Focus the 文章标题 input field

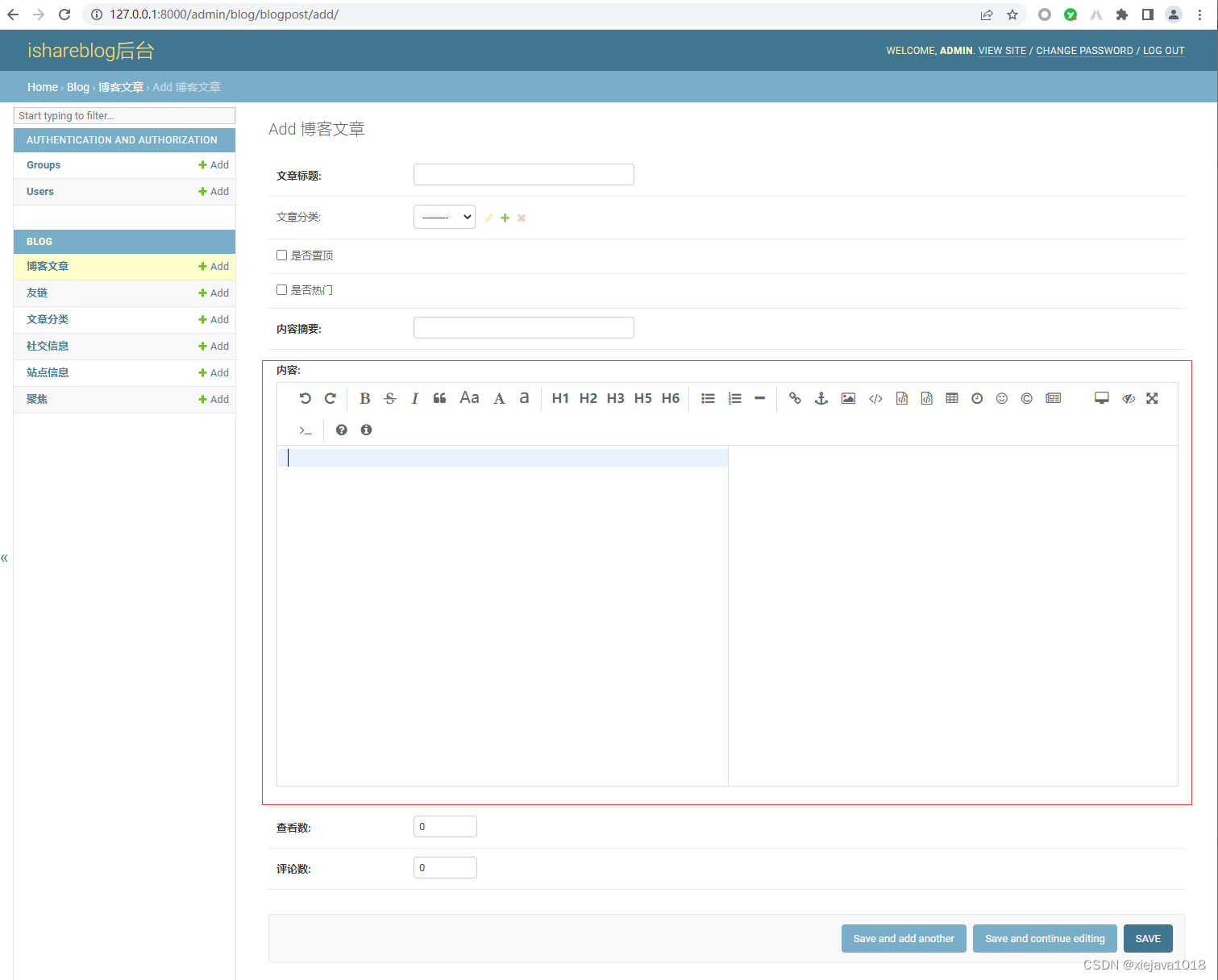click(x=524, y=175)
